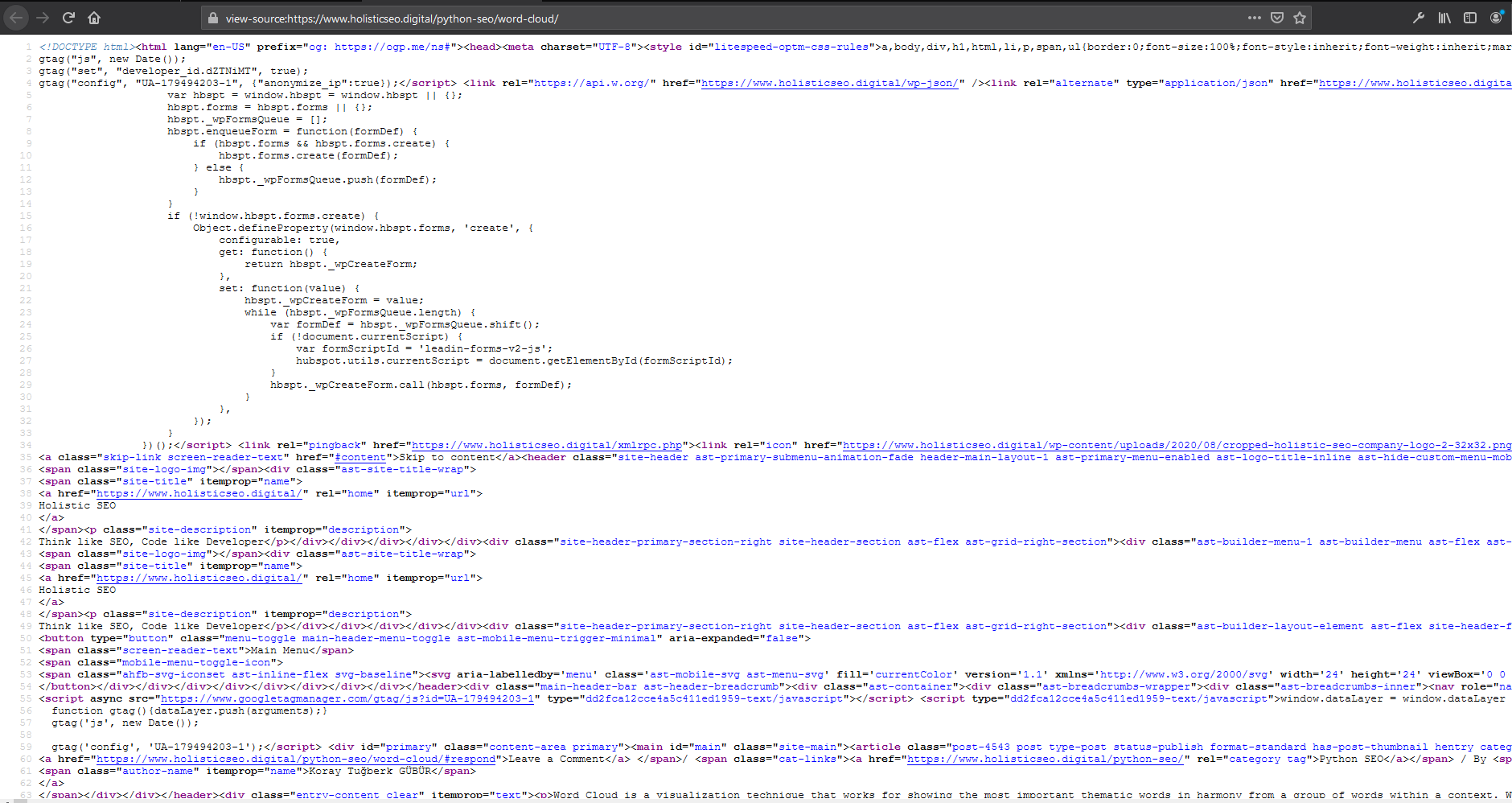Screen dimensions: 1512x803
Task: Open the page actions ellipsis menu
Action: [x=1254, y=17]
